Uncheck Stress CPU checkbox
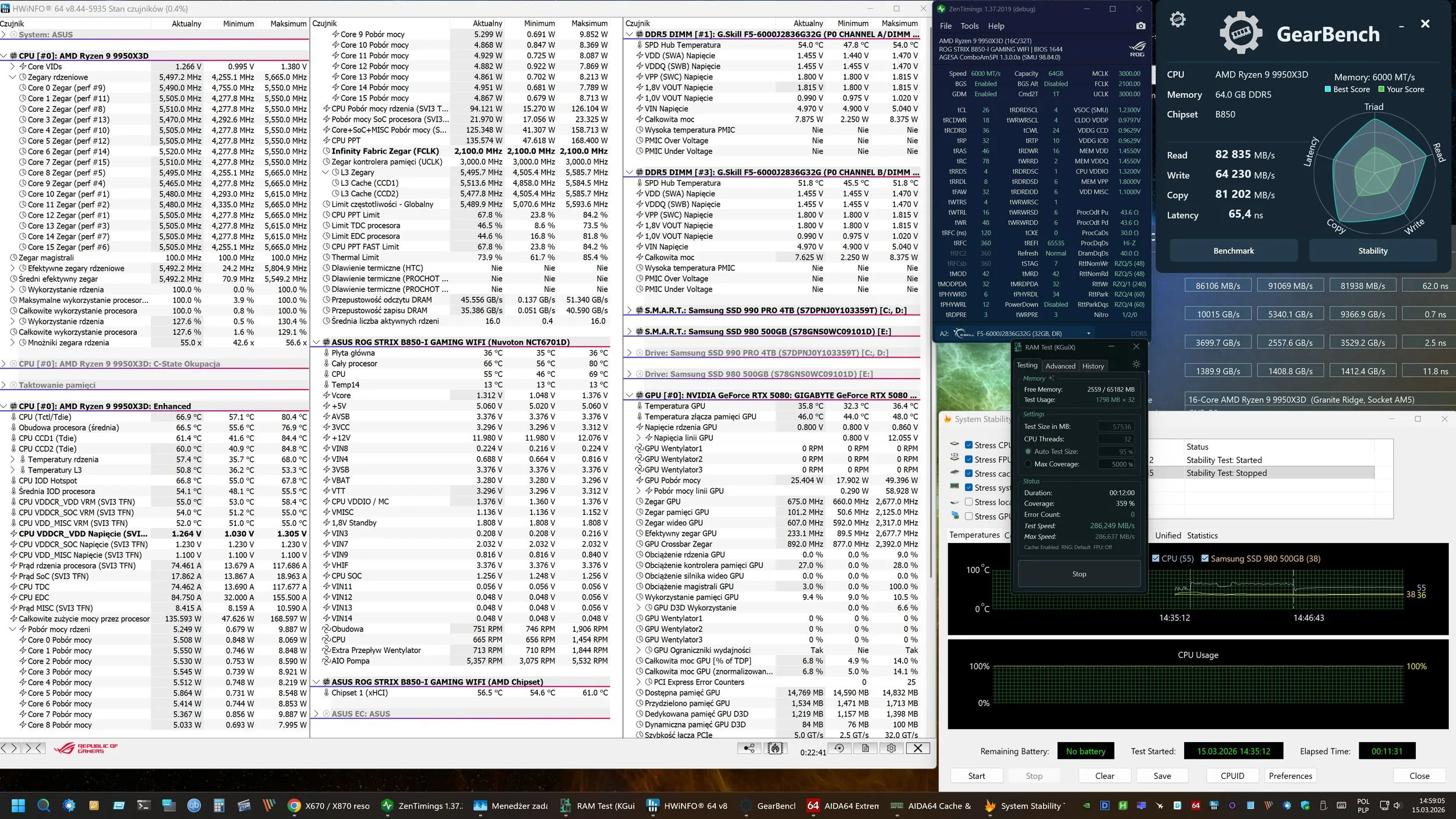The image size is (1456, 819). pyautogui.click(x=969, y=445)
